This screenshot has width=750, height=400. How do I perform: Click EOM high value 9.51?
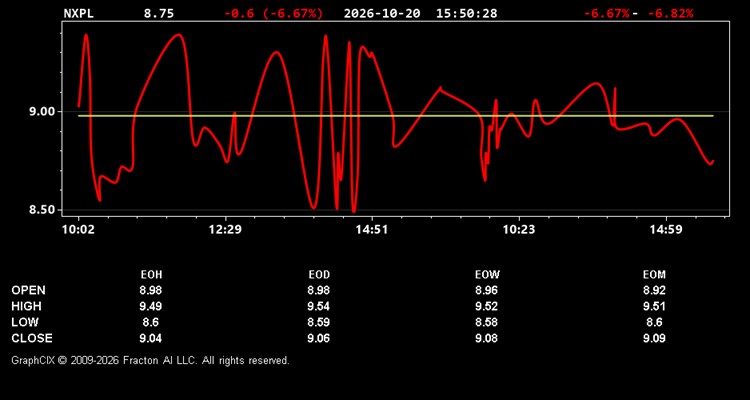pos(654,306)
